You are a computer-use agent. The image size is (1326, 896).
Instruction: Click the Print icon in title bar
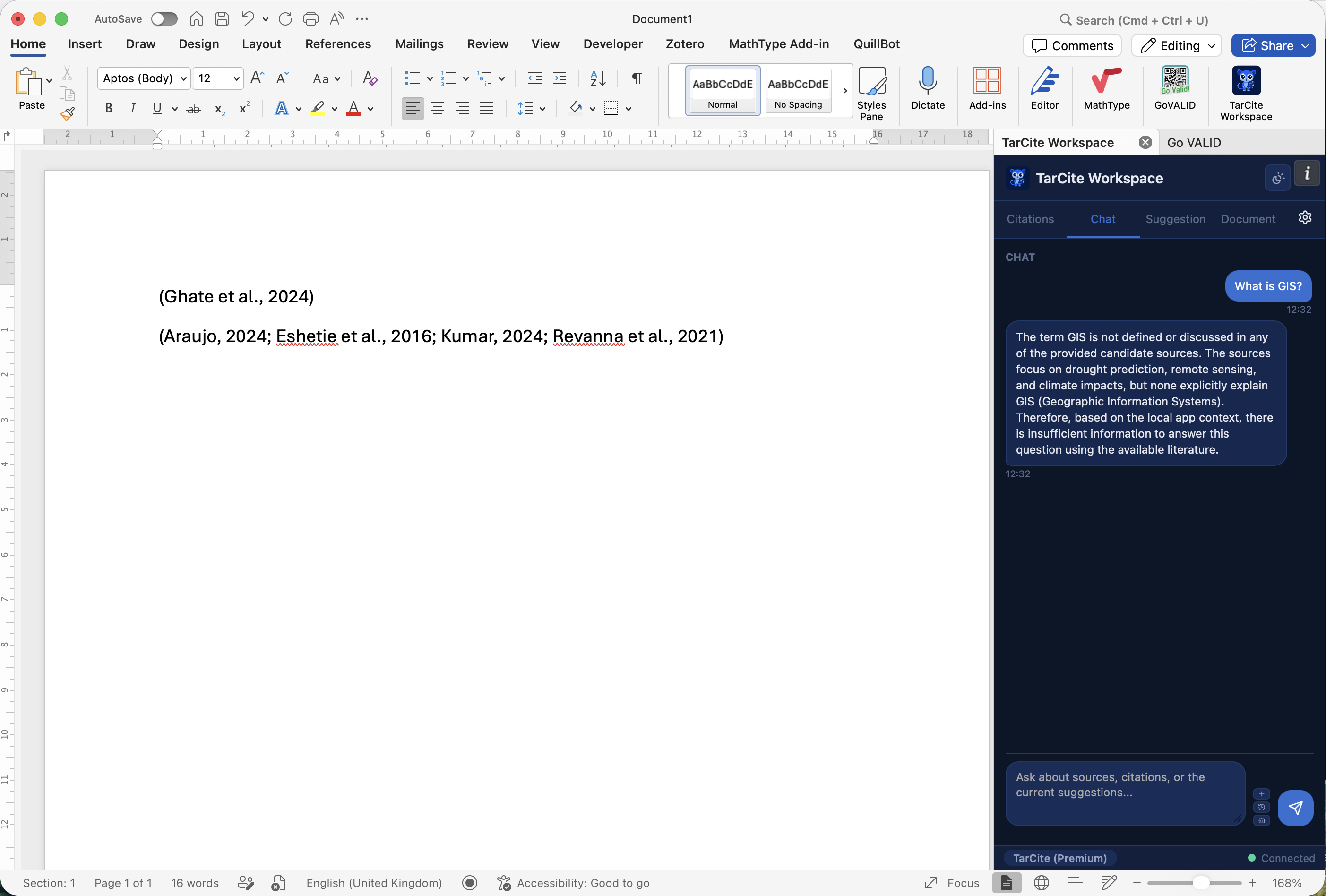click(310, 19)
